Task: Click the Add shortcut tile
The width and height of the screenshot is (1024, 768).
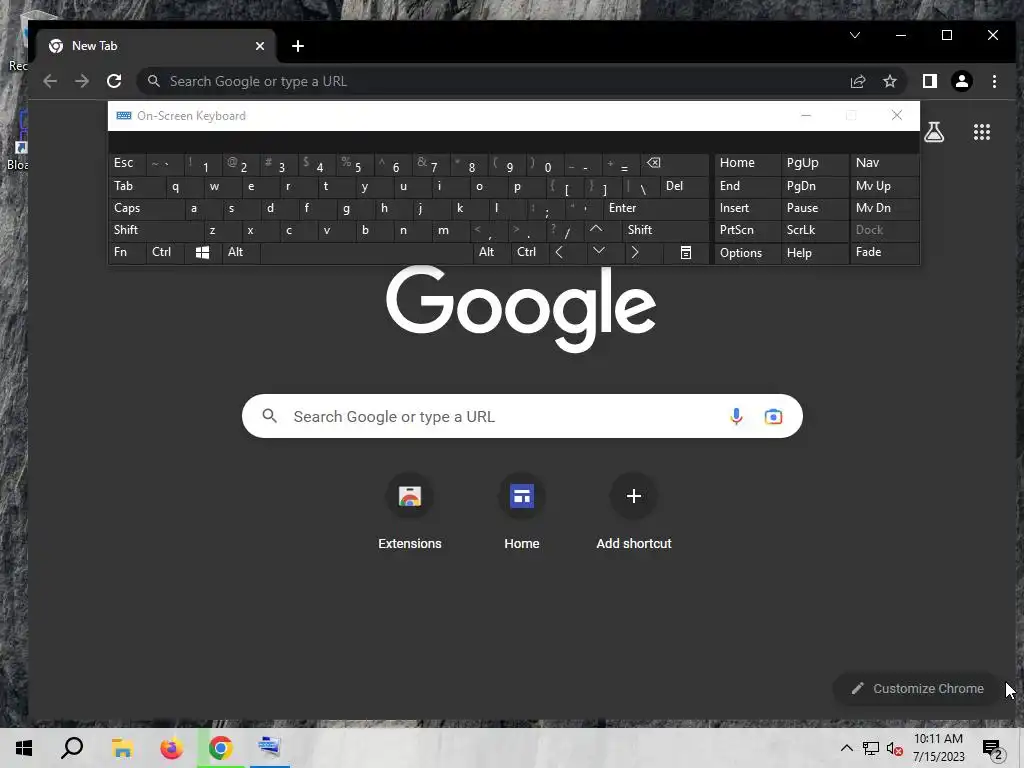Action: pos(633,513)
